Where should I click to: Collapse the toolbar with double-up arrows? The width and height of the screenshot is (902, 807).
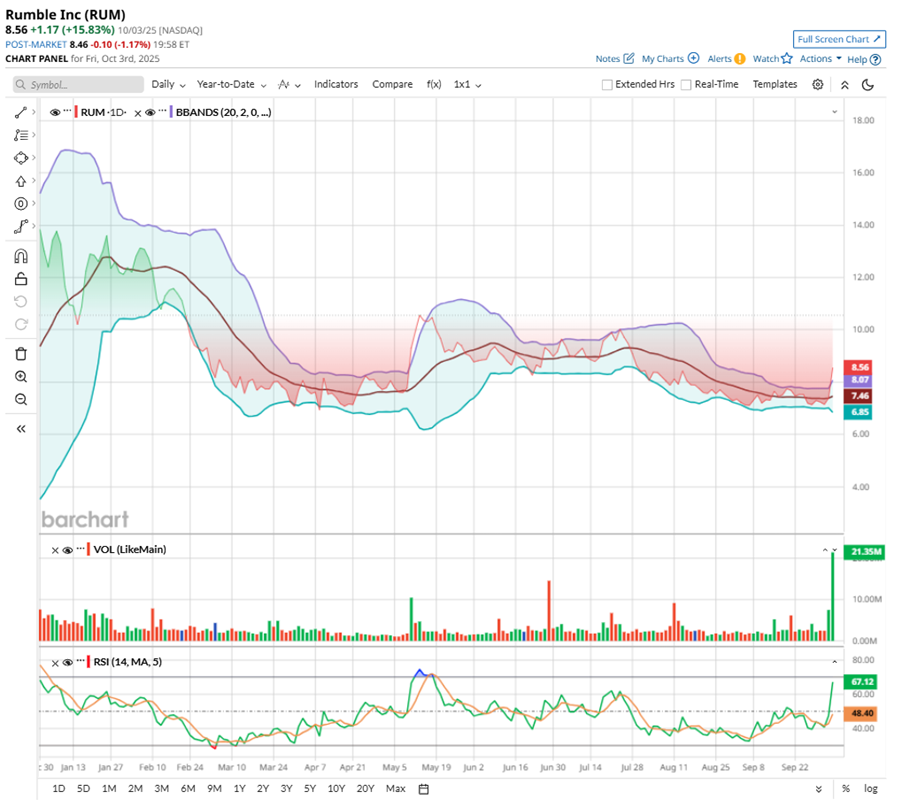tap(844, 85)
